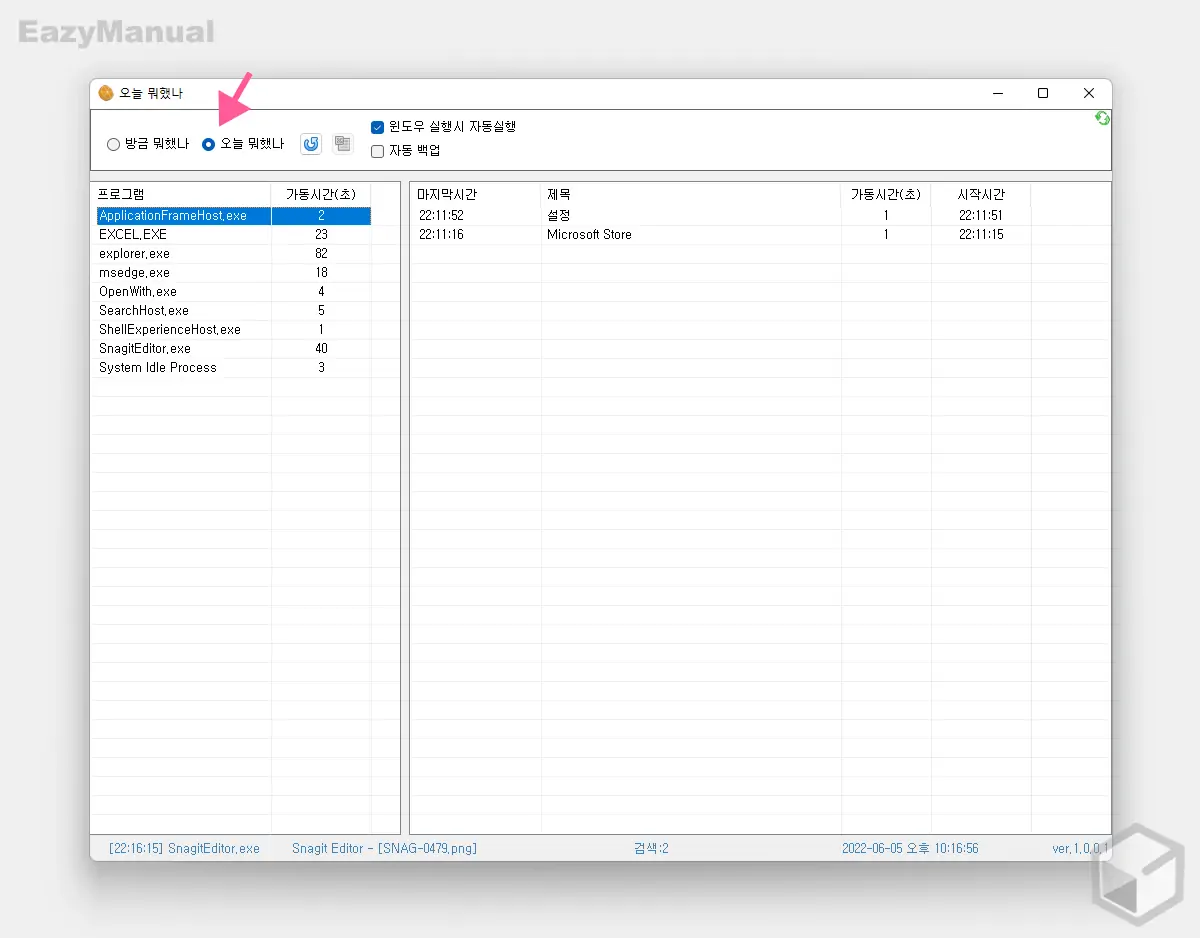This screenshot has width=1200, height=938.
Task: Click the gray export icon beside refresh
Action: 343,144
